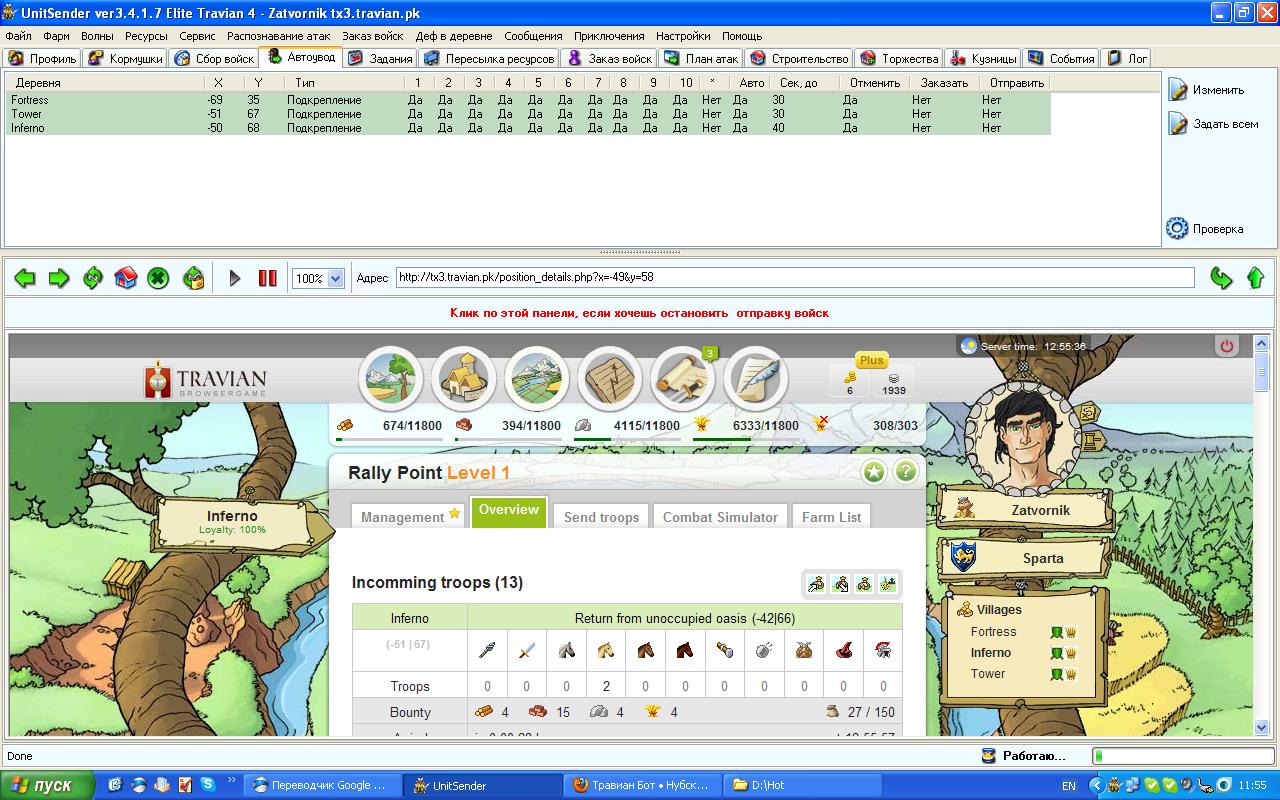Click the Задать всем button

click(1213, 124)
